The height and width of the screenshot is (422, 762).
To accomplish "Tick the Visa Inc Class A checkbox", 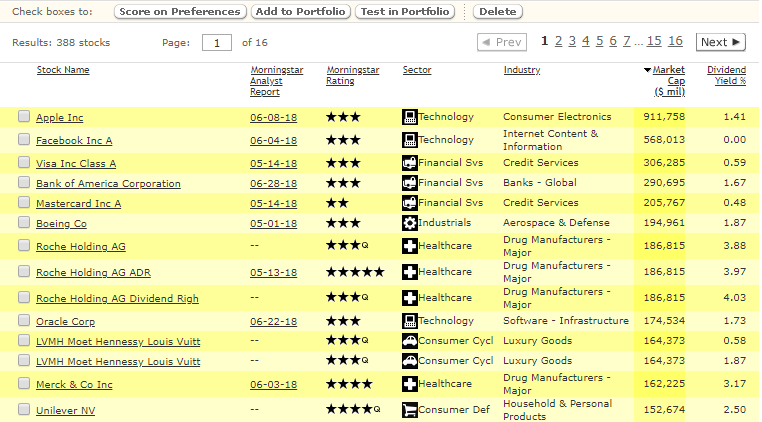I will (24, 162).
